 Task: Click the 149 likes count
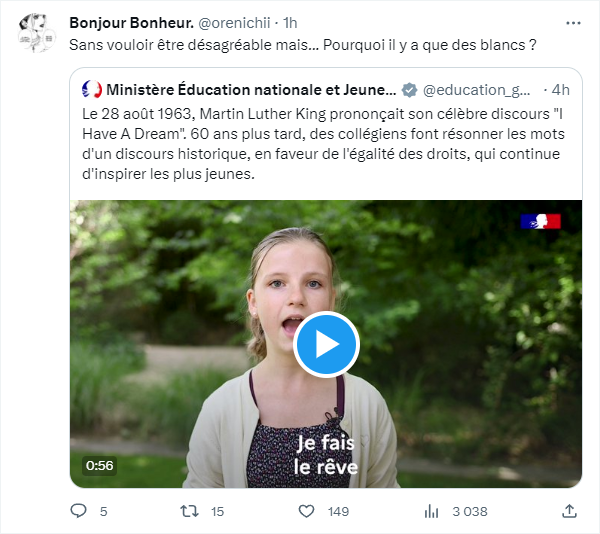pyautogui.click(x=338, y=511)
